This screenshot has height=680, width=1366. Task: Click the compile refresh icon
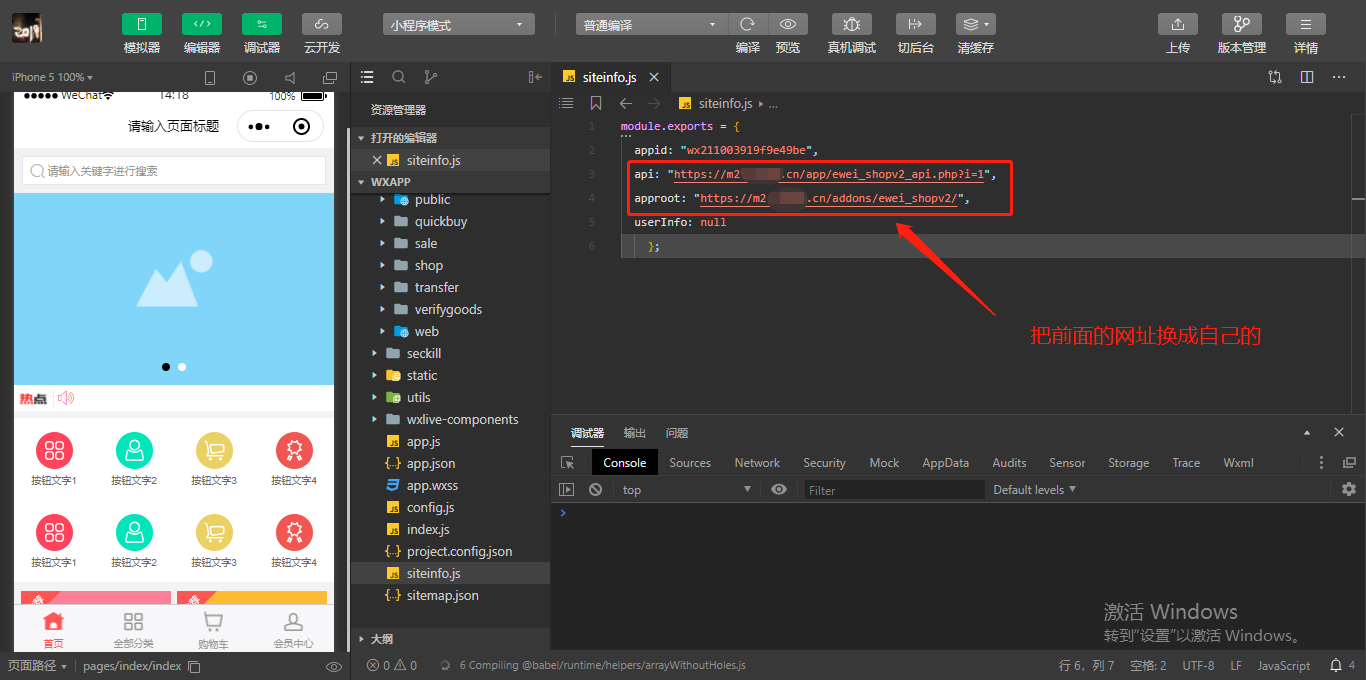click(x=747, y=24)
